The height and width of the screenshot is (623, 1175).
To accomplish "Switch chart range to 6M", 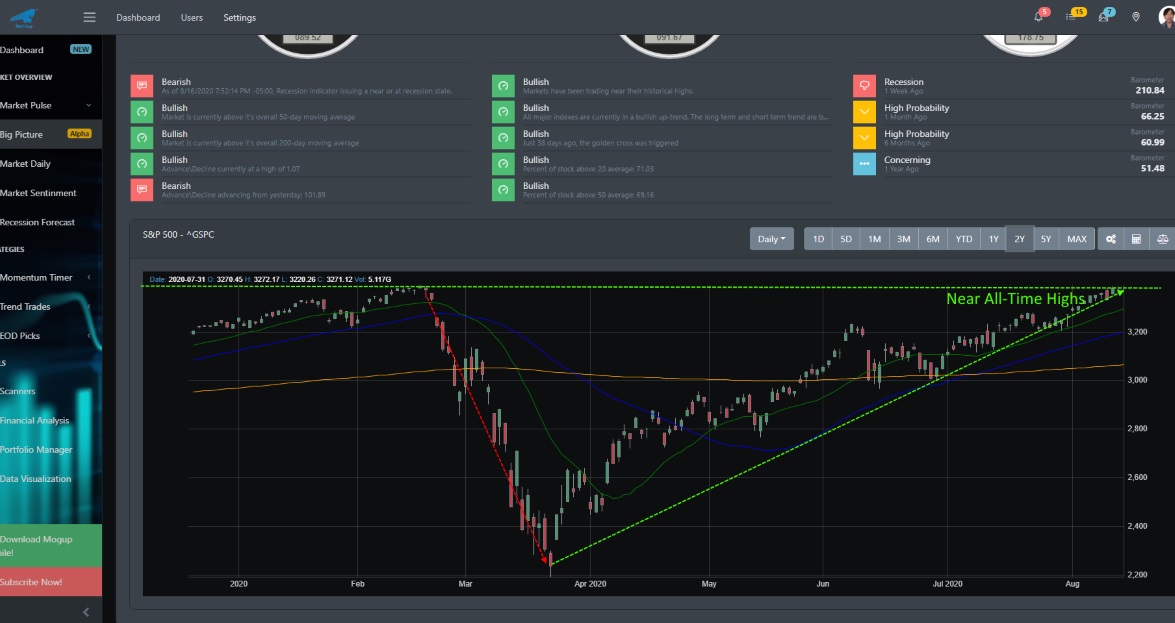I will click(x=933, y=239).
